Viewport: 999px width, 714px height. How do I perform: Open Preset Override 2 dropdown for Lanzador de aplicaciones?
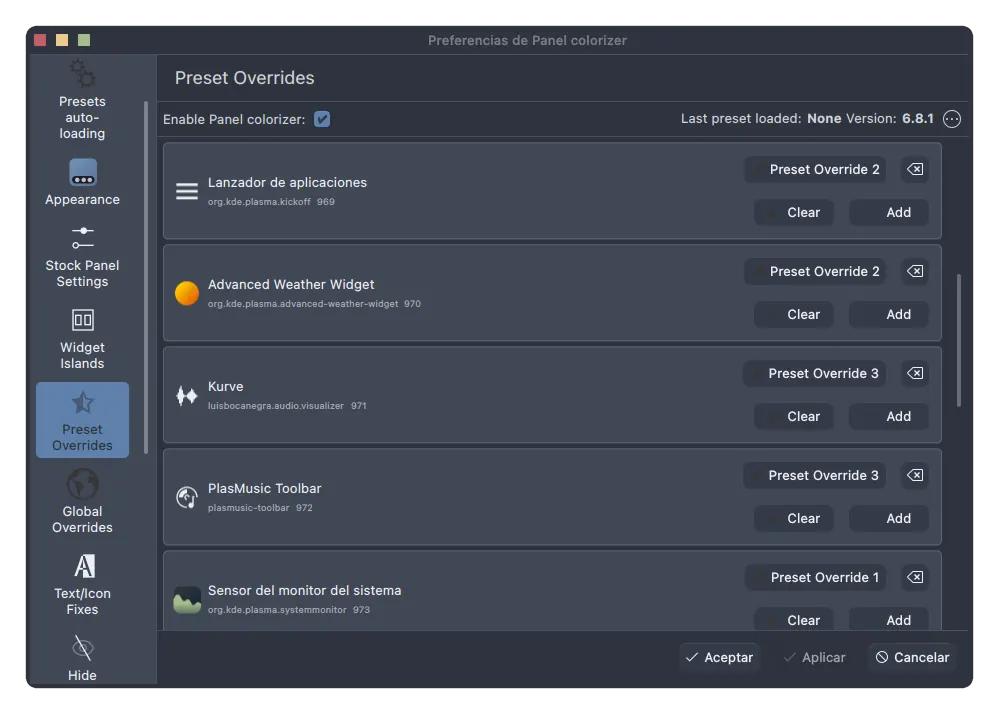[815, 170]
